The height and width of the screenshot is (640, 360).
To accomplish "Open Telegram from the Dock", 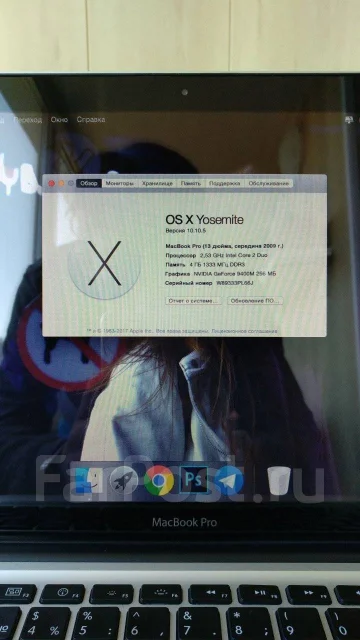I will (229, 480).
